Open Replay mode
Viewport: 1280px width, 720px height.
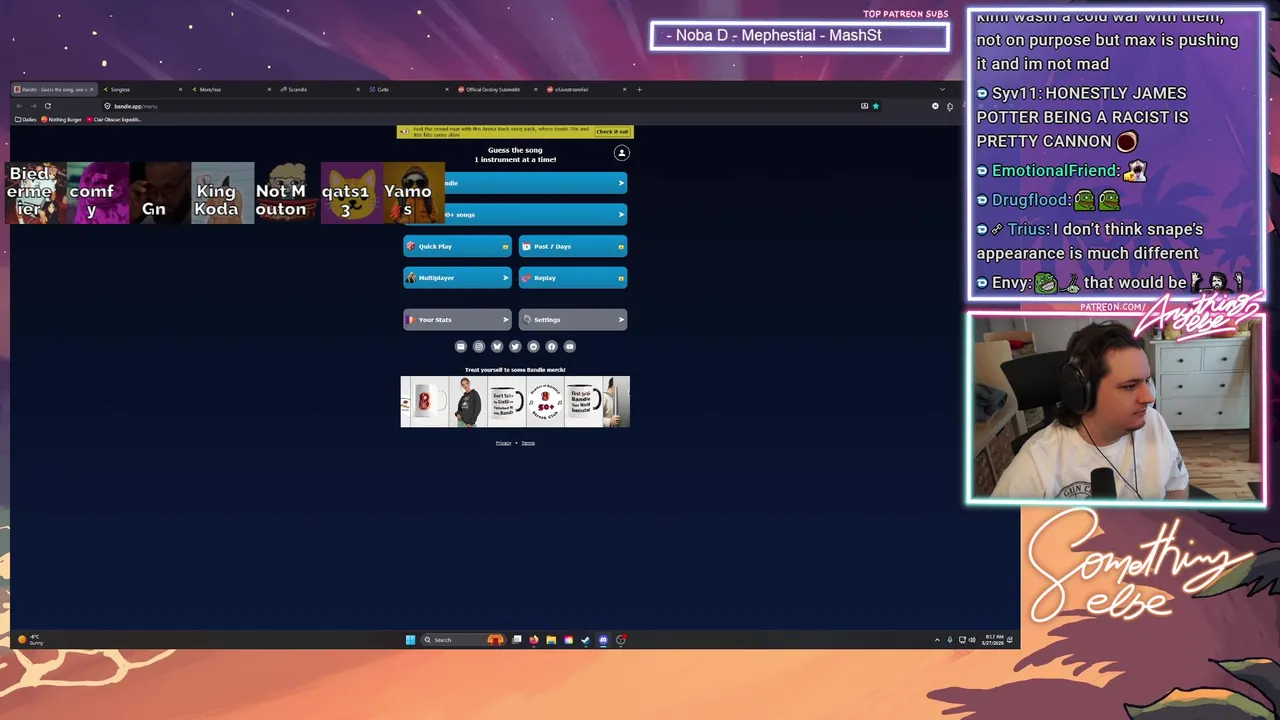[573, 278]
